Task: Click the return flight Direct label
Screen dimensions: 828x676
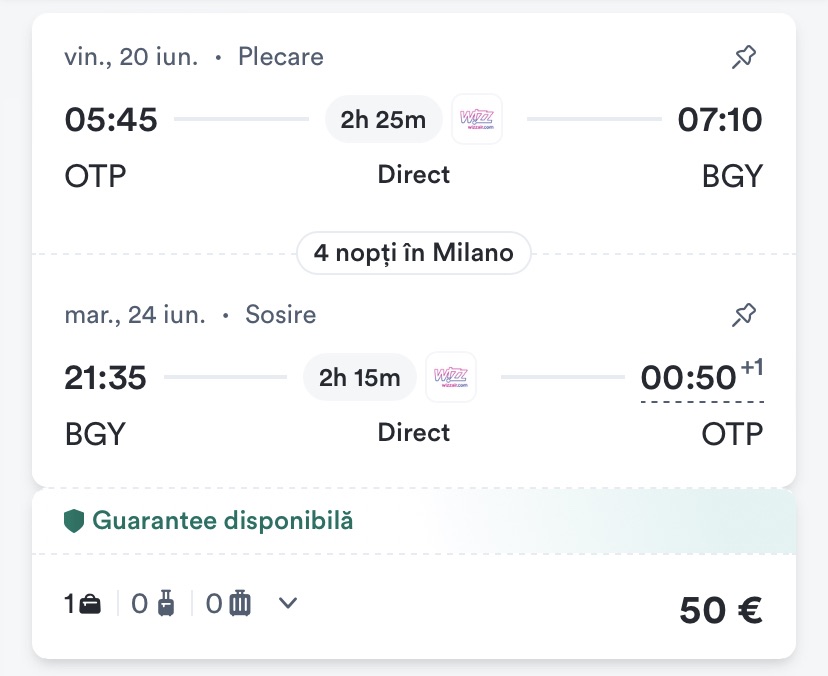Action: click(413, 433)
